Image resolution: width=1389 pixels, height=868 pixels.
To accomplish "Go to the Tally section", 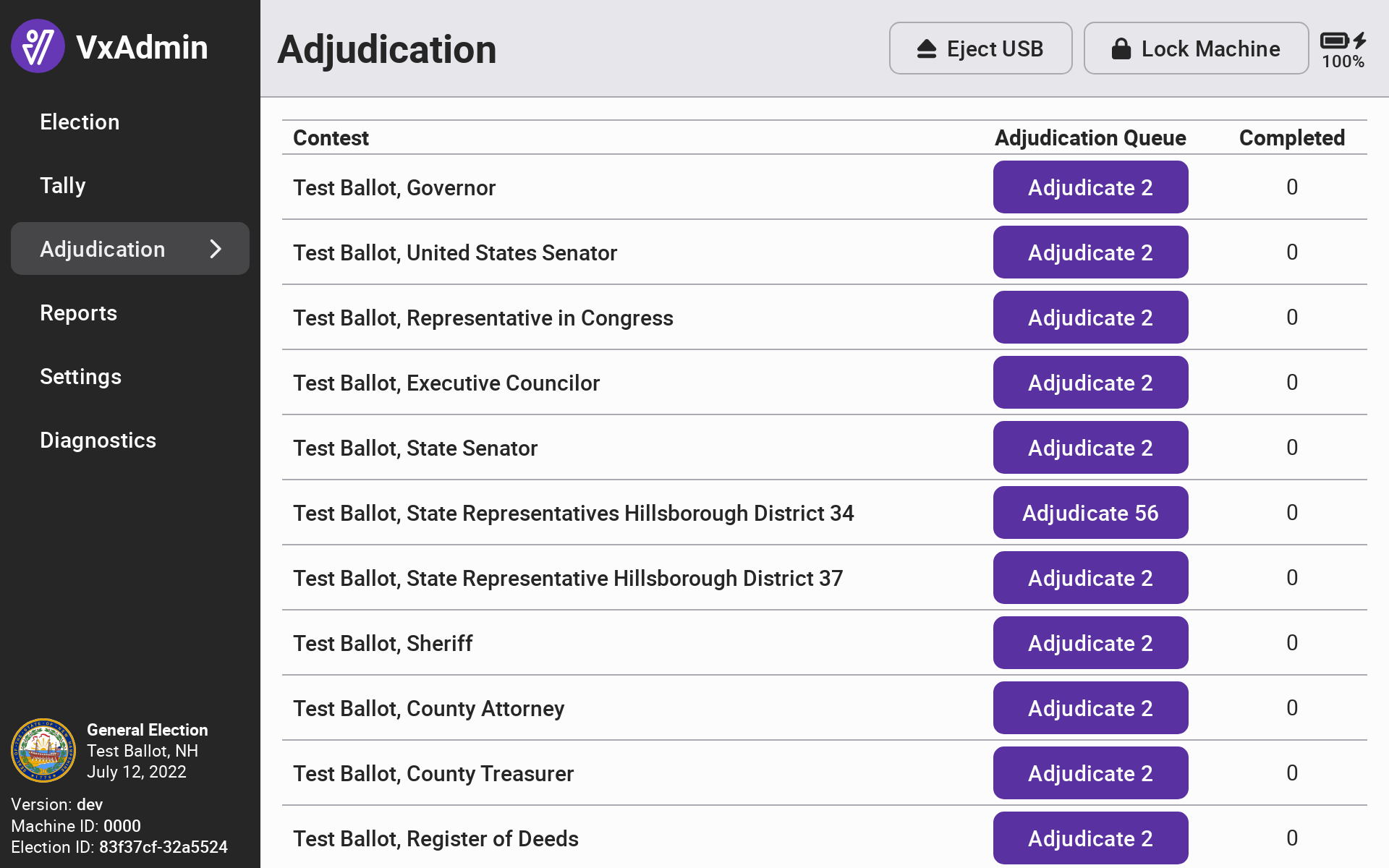I will pyautogui.click(x=63, y=185).
